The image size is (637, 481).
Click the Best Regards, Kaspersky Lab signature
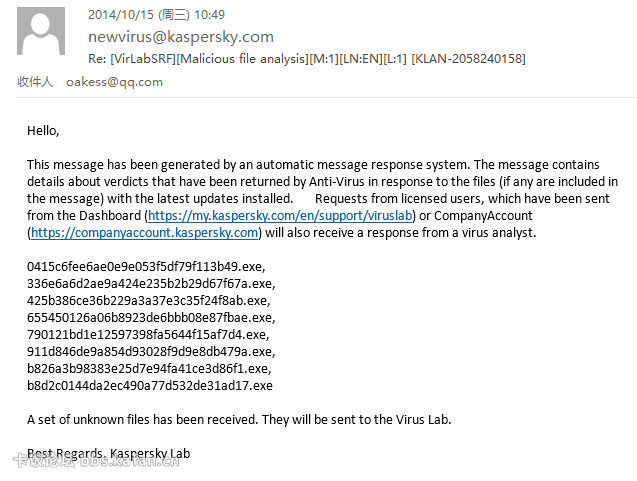click(x=108, y=453)
